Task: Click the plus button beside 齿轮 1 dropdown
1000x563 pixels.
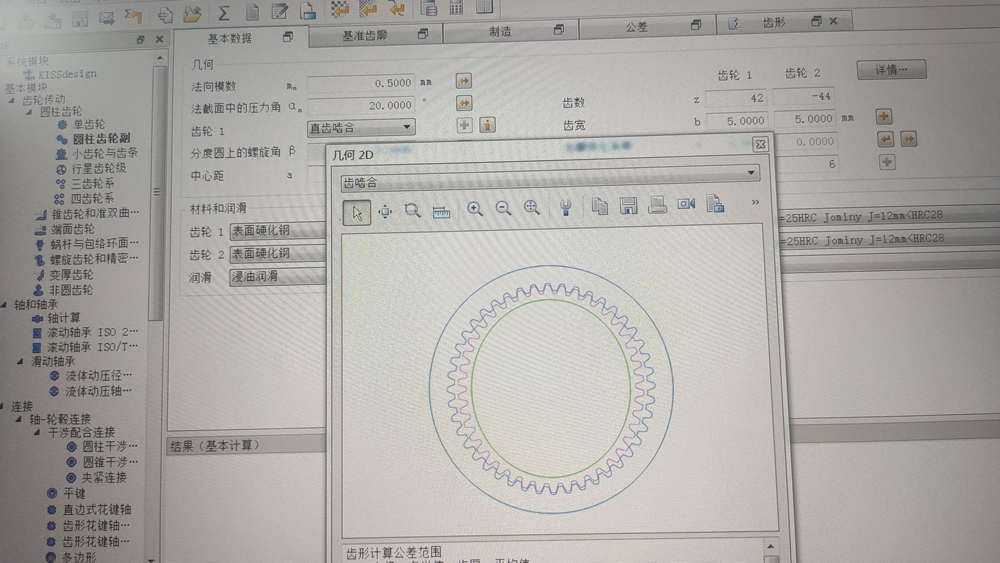Action: (464, 125)
